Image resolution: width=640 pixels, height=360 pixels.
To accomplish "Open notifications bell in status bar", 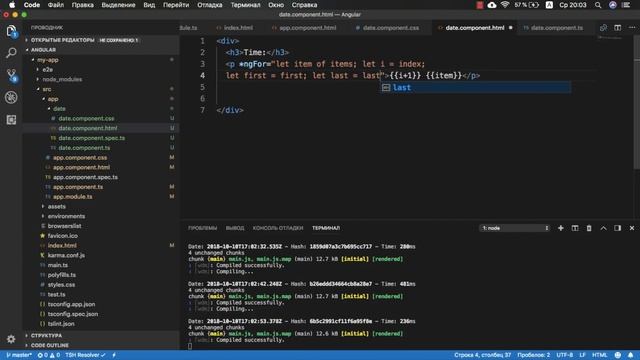I will coord(631,355).
